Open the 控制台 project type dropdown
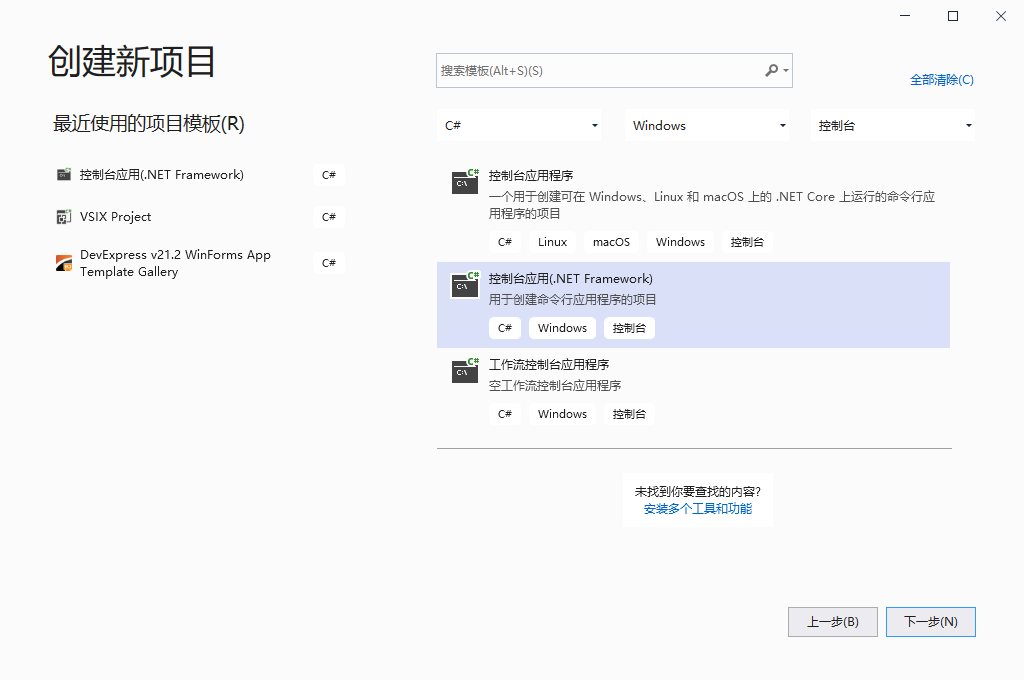Viewport: 1024px width, 680px height. (893, 125)
